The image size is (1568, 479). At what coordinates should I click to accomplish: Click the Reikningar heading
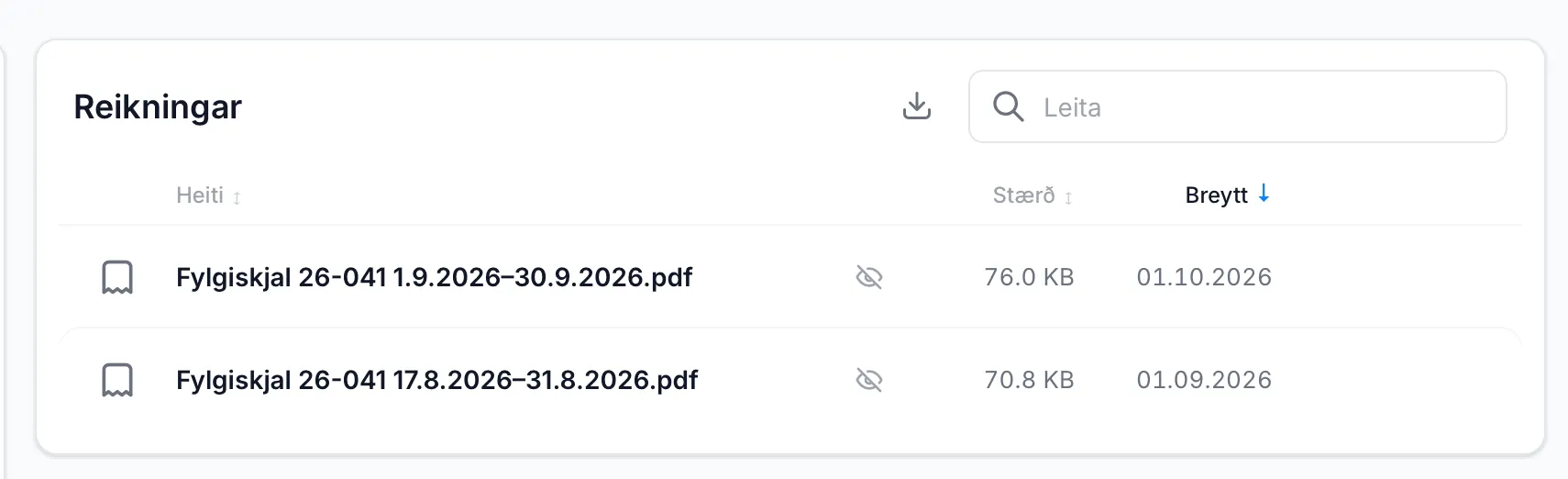pyautogui.click(x=158, y=107)
